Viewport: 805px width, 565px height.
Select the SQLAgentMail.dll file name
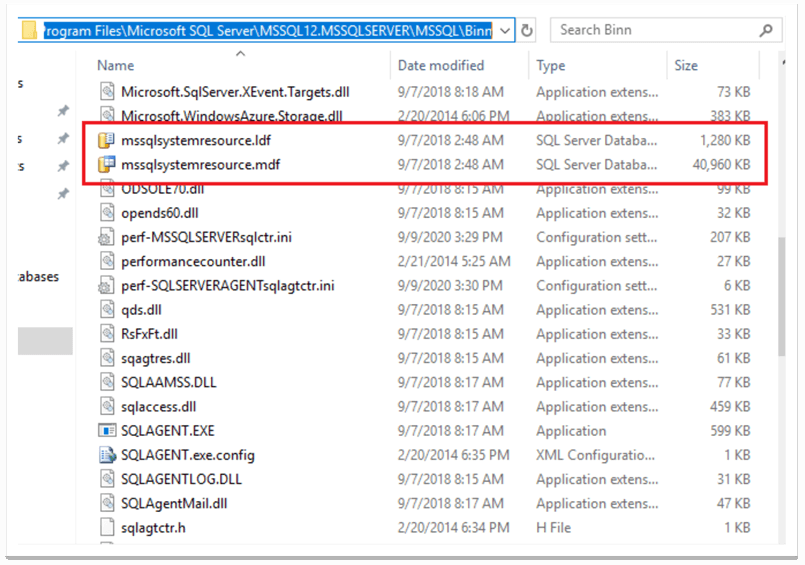174,503
